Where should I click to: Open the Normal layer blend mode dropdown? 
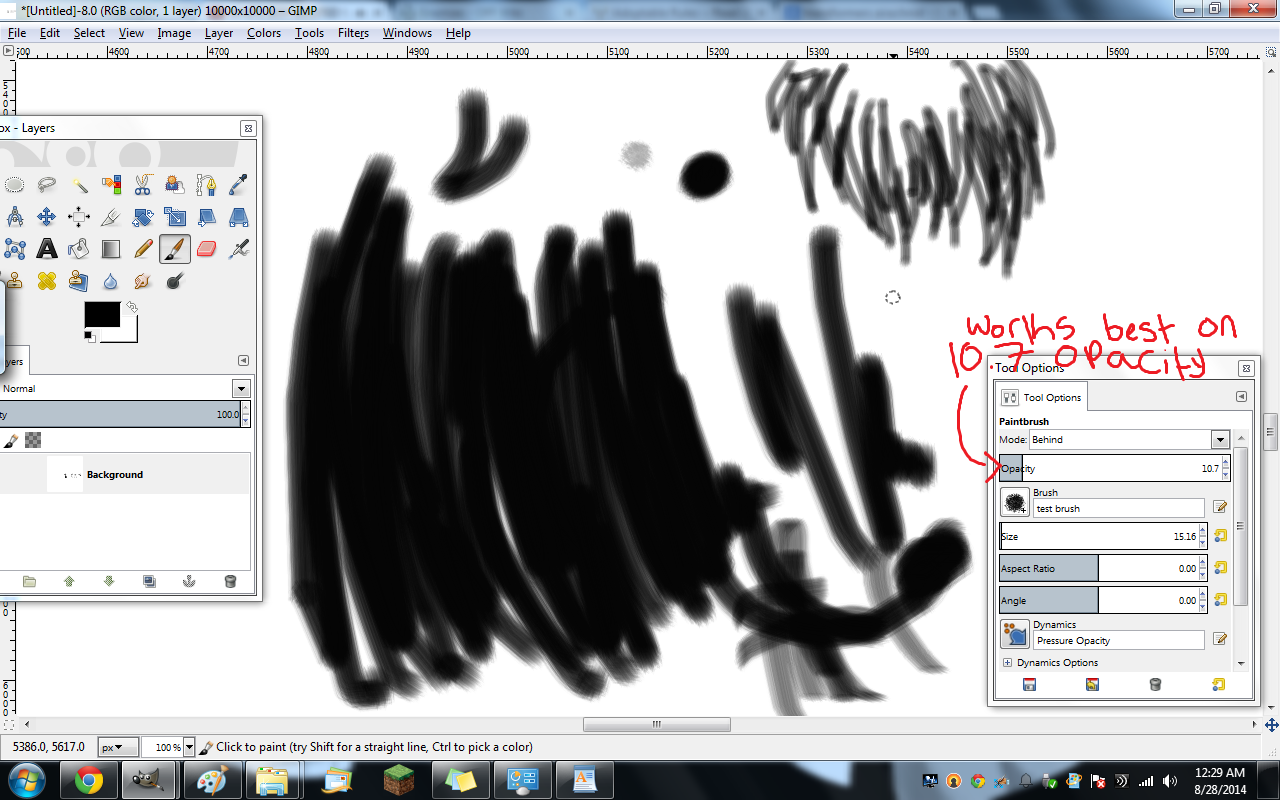tap(240, 388)
